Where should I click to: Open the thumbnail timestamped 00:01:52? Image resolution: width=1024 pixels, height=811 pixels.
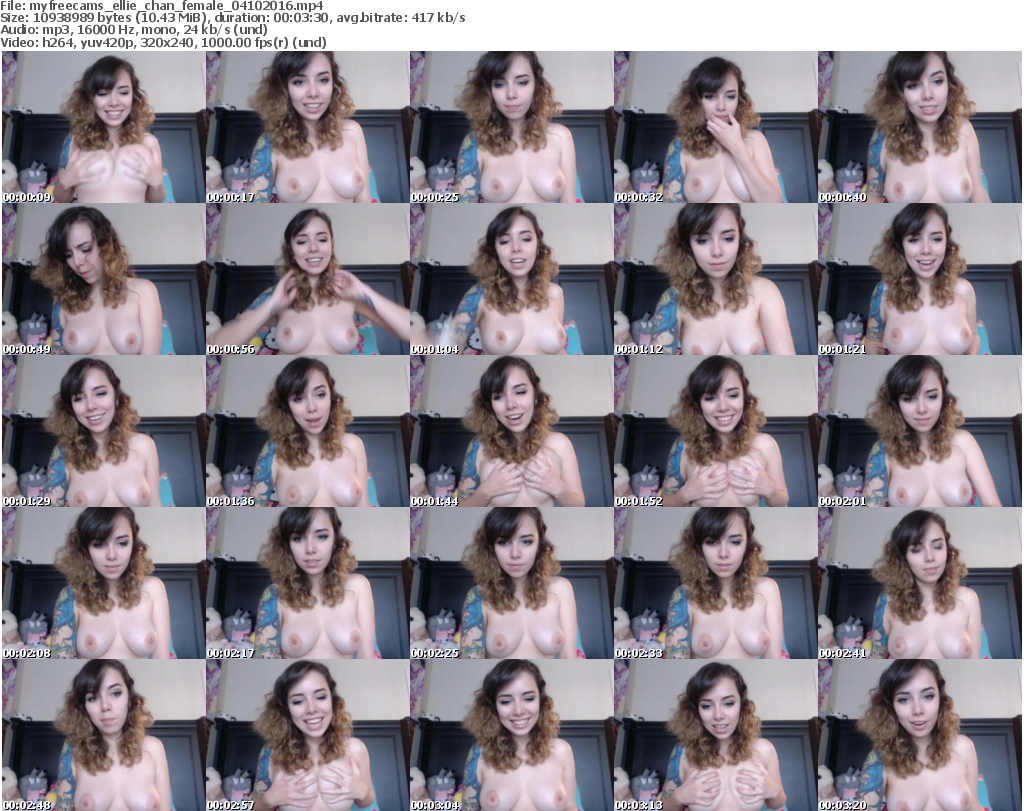pos(715,432)
